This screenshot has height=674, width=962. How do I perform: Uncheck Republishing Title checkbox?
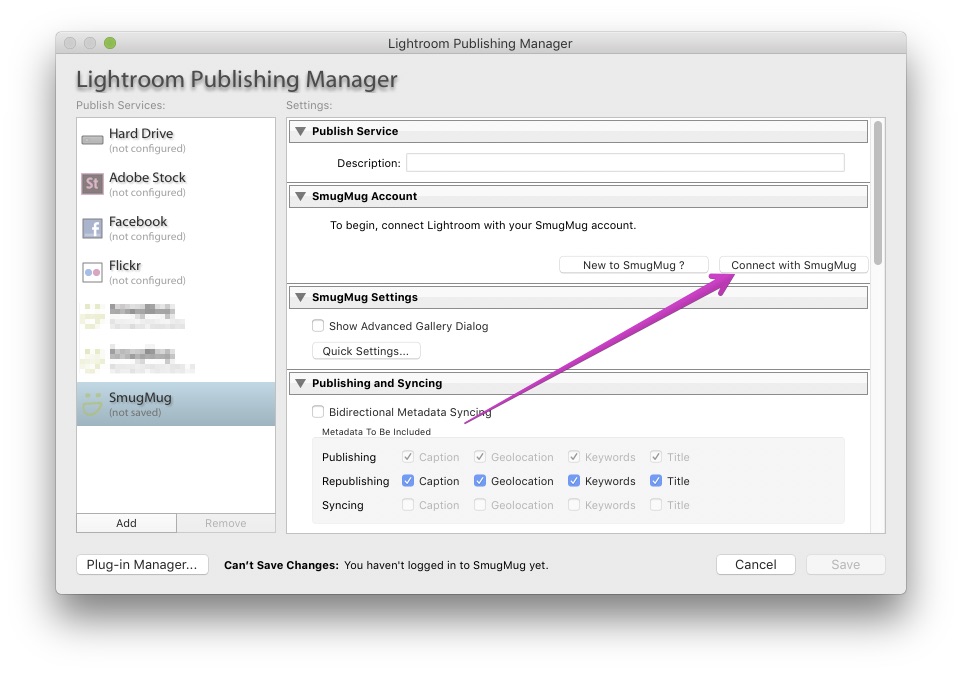[656, 481]
